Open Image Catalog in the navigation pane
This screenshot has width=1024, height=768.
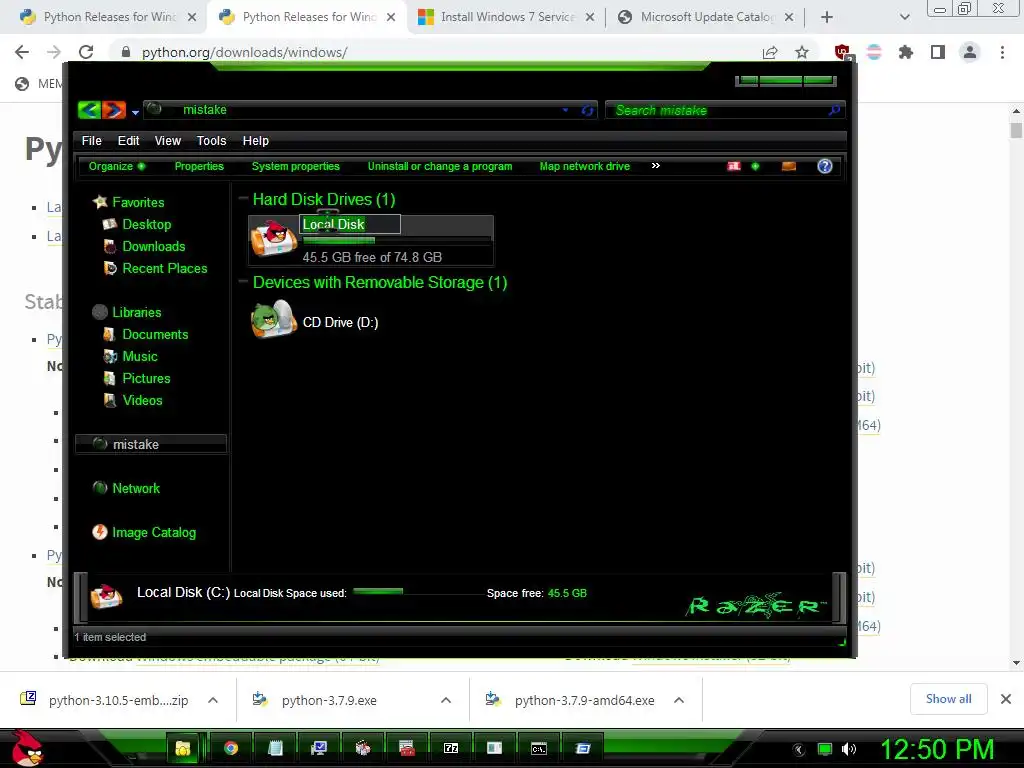(154, 532)
